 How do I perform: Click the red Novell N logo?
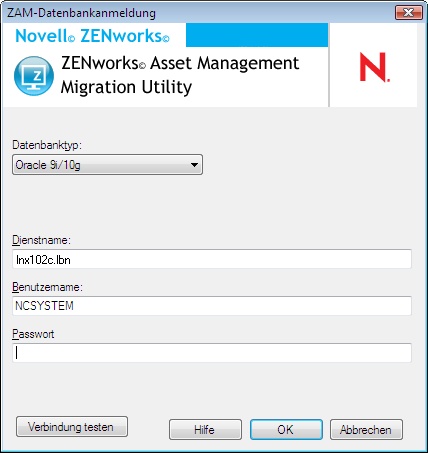pyautogui.click(x=374, y=67)
